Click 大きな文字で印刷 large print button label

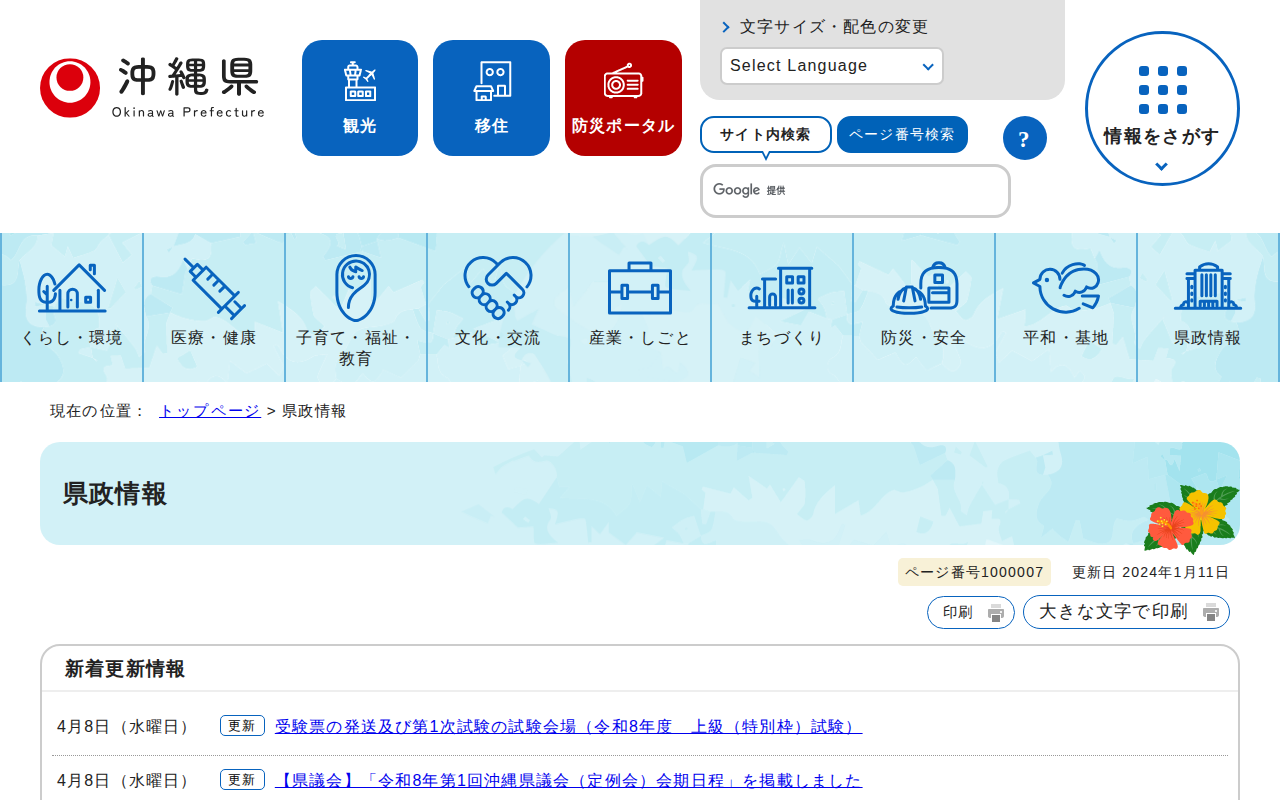click(1113, 612)
